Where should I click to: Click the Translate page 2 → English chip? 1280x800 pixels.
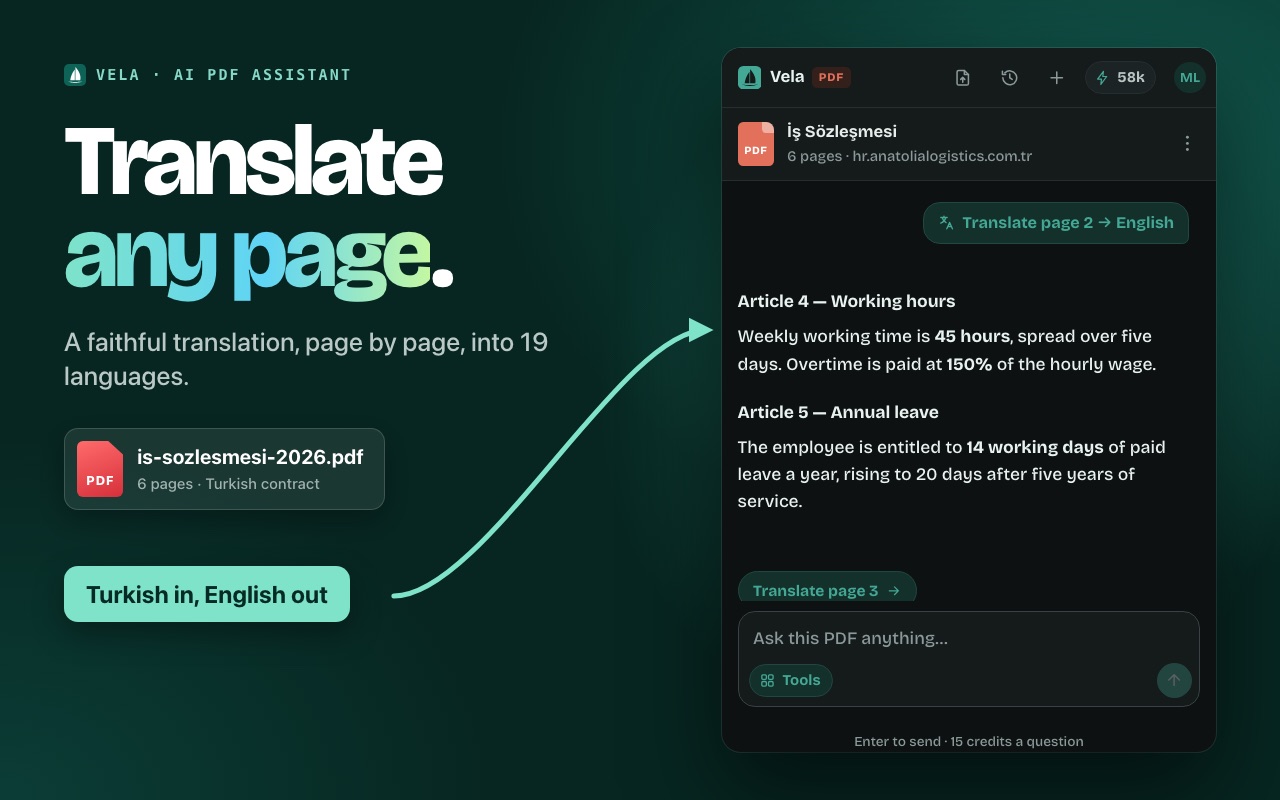click(x=1056, y=223)
